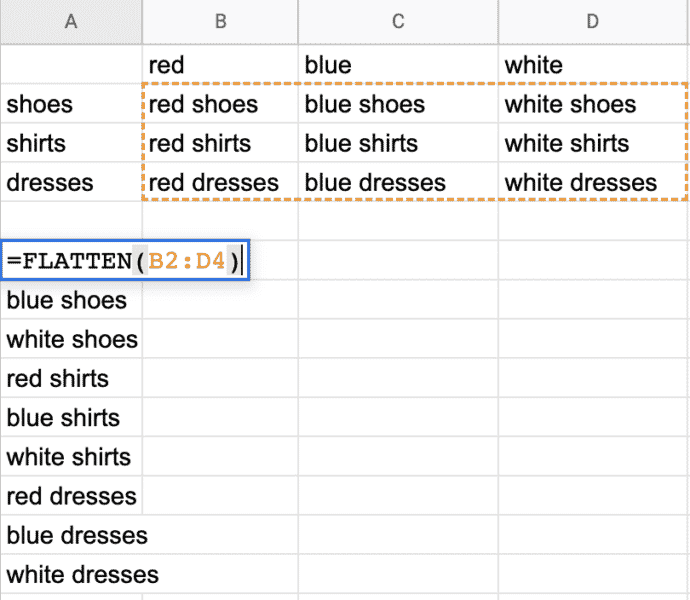Click the 'blue shirts' cell in column C

398,143
